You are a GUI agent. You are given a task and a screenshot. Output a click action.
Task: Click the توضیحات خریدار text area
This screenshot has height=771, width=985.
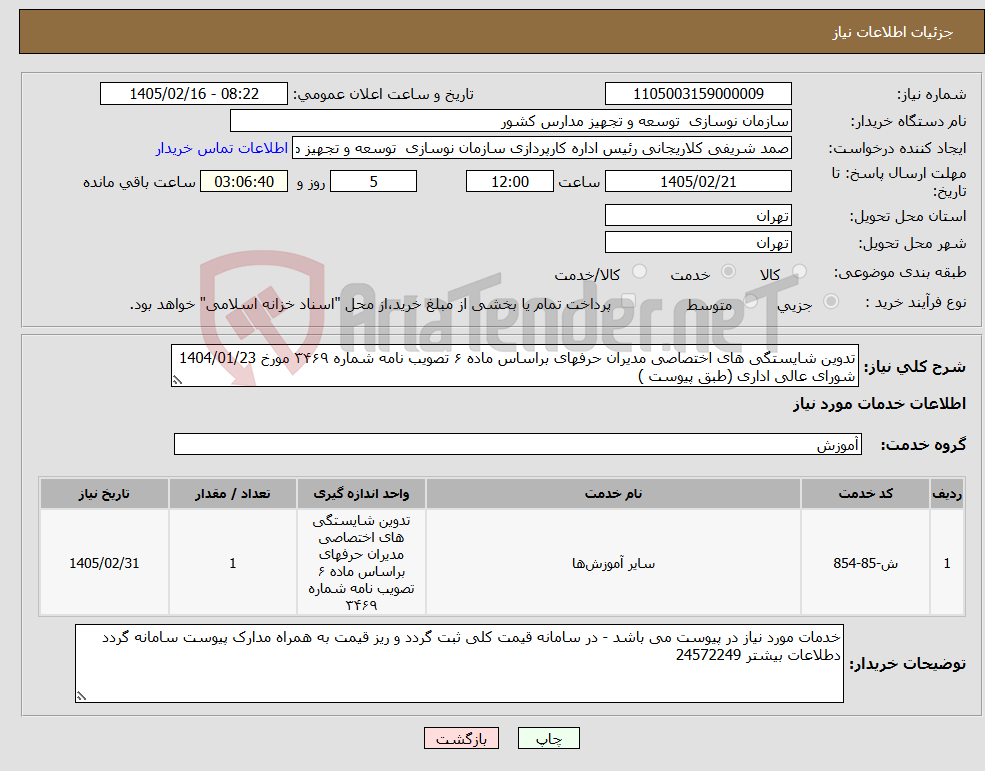(x=459, y=664)
